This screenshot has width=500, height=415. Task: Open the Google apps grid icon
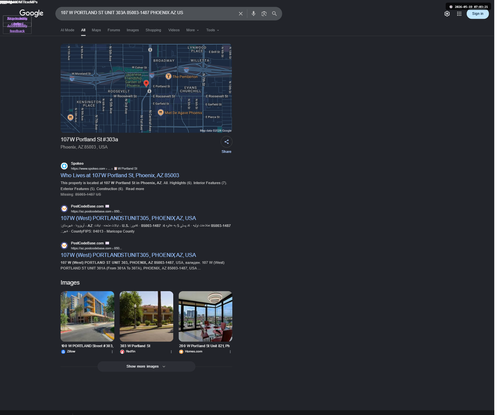click(459, 14)
